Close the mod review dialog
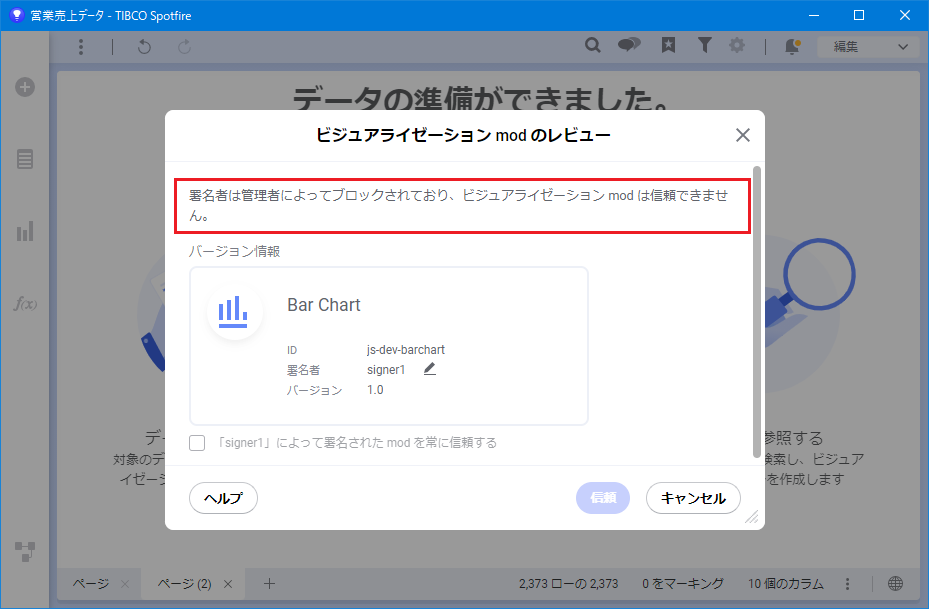This screenshot has height=609, width=929. [742, 135]
